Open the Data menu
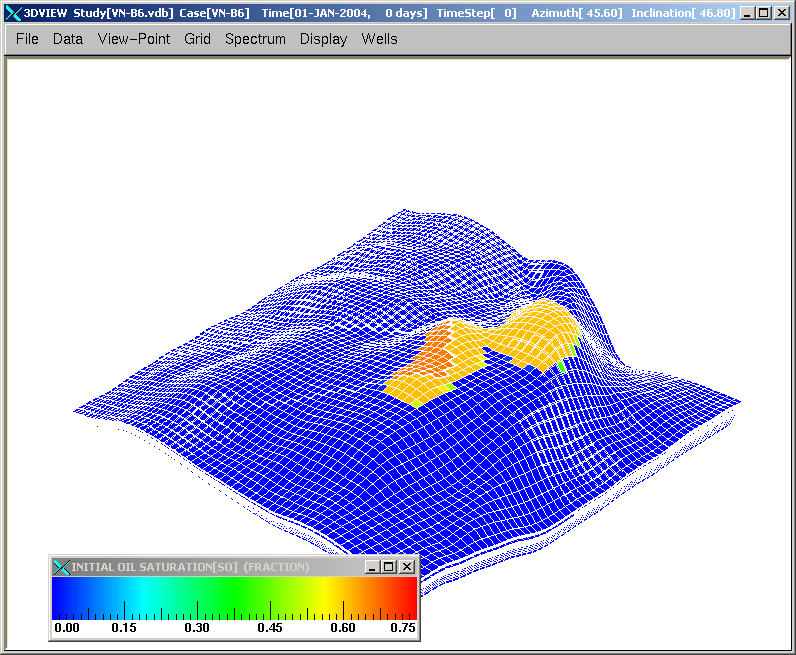Viewport: 796px width, 655px height. 68,39
